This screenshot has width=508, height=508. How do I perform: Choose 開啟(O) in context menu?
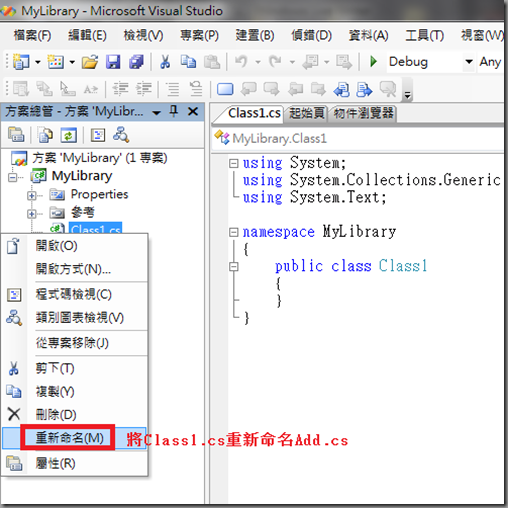(x=74, y=246)
